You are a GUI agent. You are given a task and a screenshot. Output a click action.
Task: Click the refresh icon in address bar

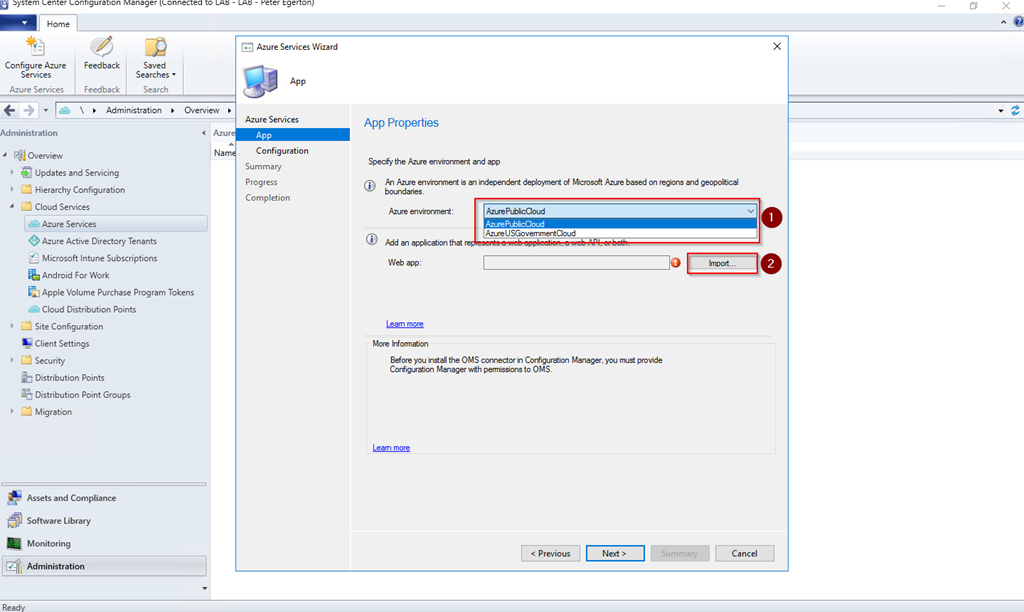point(1016,110)
